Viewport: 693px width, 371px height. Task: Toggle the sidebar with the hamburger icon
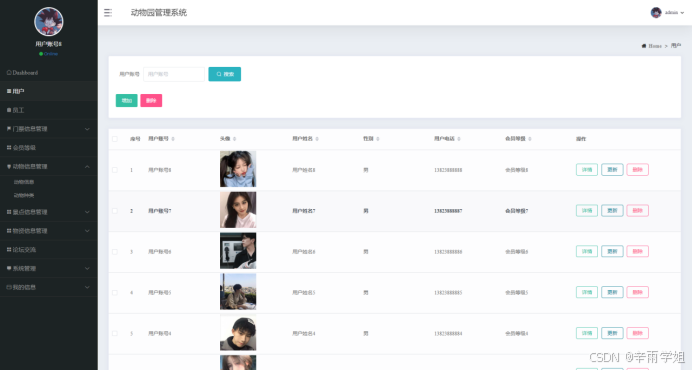click(x=108, y=13)
